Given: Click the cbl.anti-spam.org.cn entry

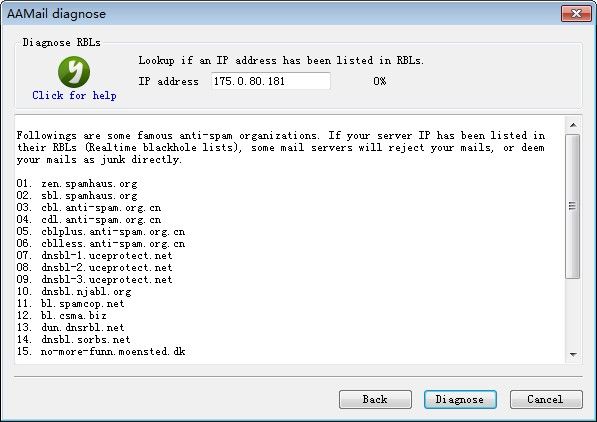Looking at the screenshot, I should [101, 208].
